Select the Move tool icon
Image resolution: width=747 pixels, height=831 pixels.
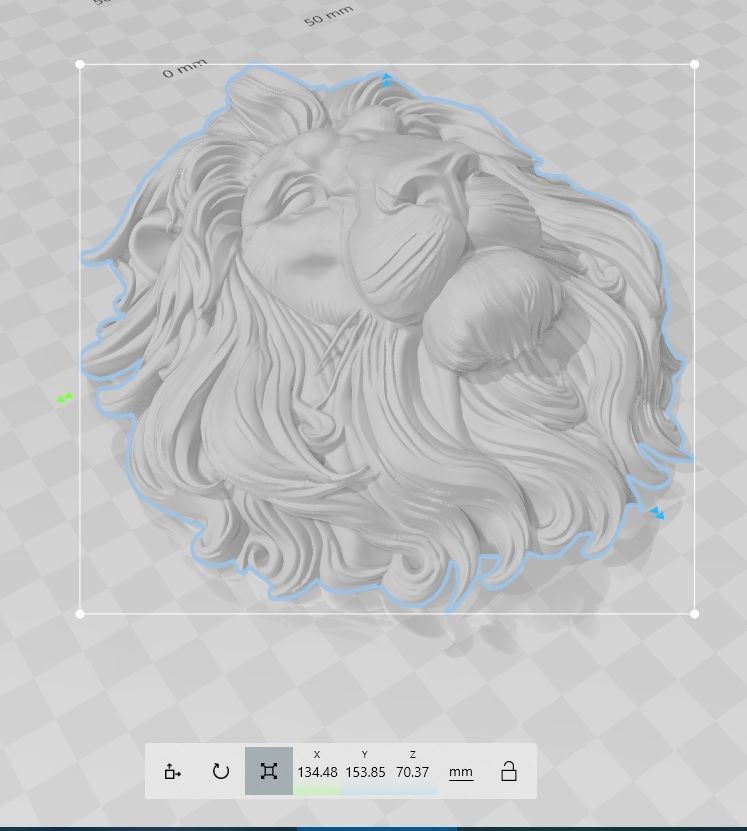[173, 771]
